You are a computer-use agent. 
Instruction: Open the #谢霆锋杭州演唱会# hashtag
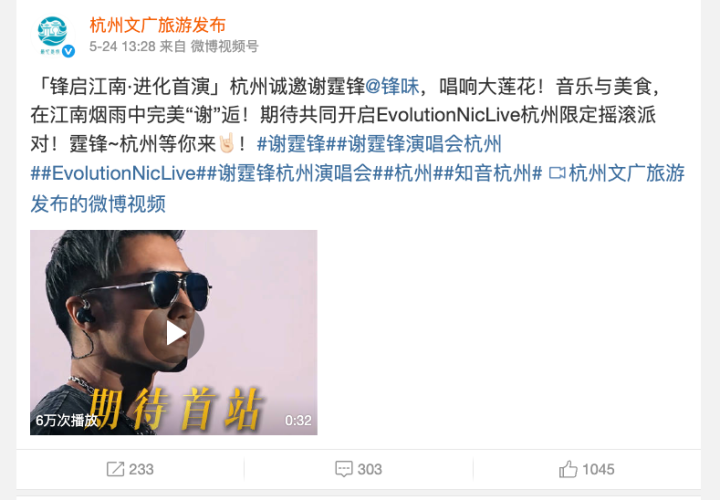tap(295, 173)
